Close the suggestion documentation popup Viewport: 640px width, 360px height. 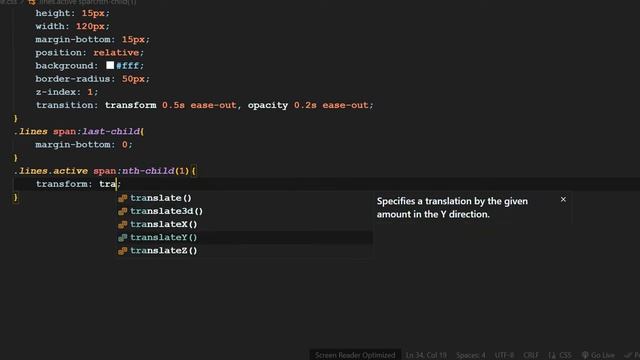coord(563,200)
